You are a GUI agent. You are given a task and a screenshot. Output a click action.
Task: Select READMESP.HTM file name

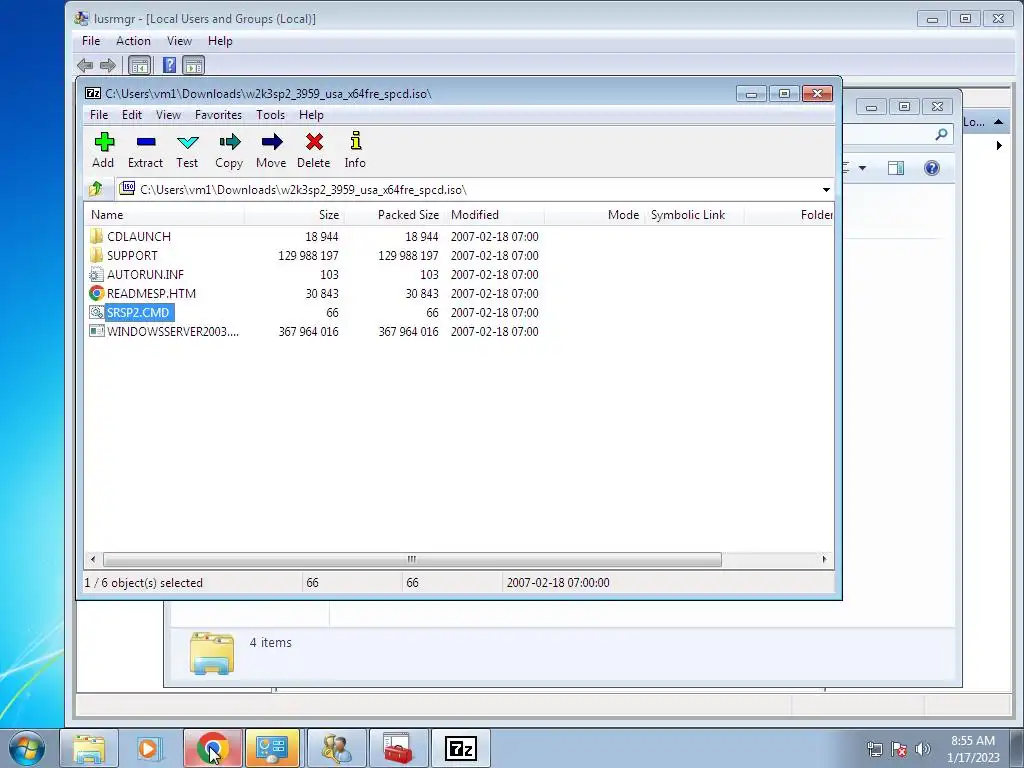tap(152, 293)
